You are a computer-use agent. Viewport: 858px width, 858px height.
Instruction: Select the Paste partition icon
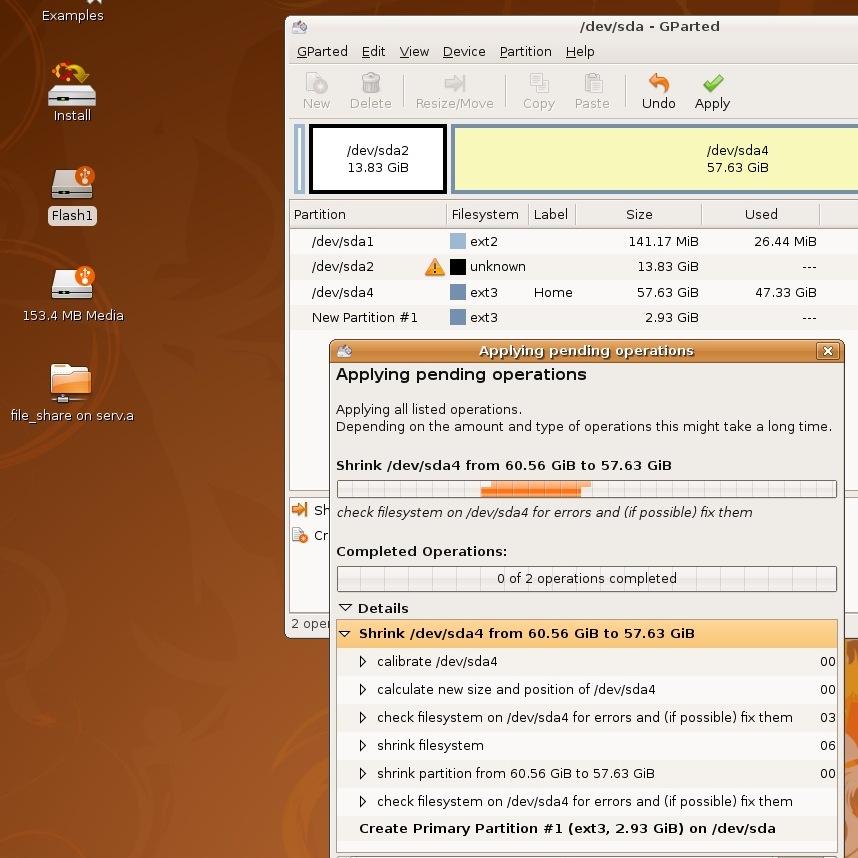click(591, 91)
